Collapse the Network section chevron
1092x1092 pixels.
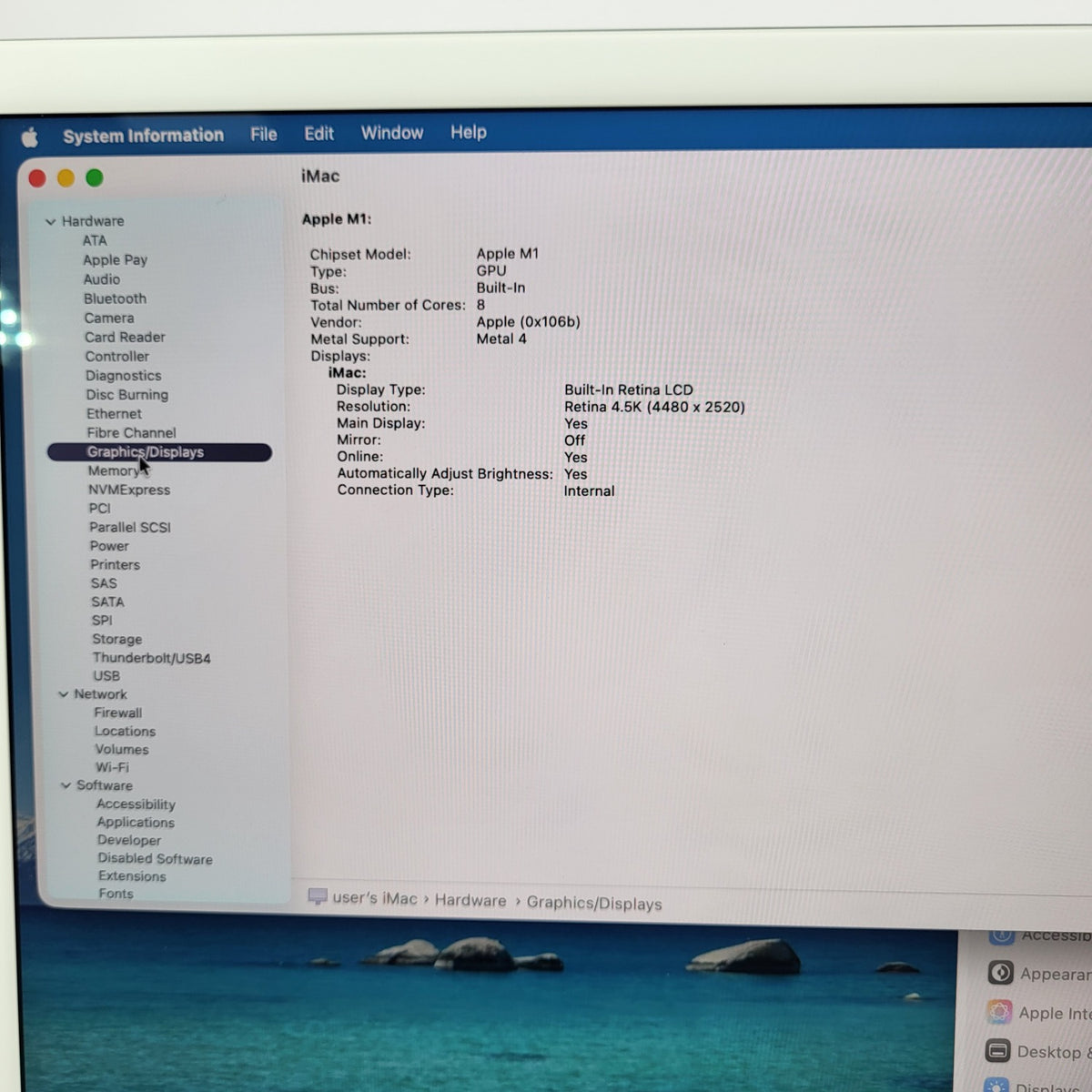(x=63, y=694)
